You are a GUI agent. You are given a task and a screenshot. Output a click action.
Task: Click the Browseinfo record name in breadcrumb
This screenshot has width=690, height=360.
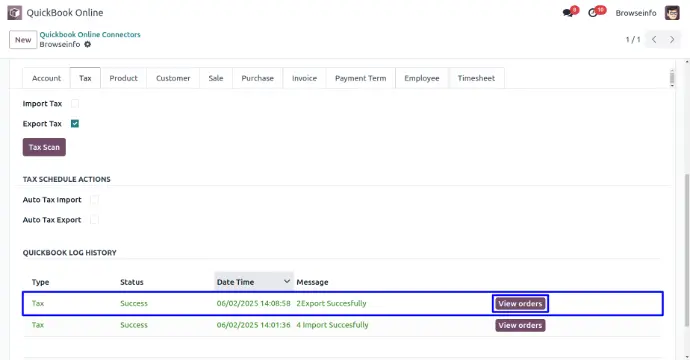click(60, 44)
